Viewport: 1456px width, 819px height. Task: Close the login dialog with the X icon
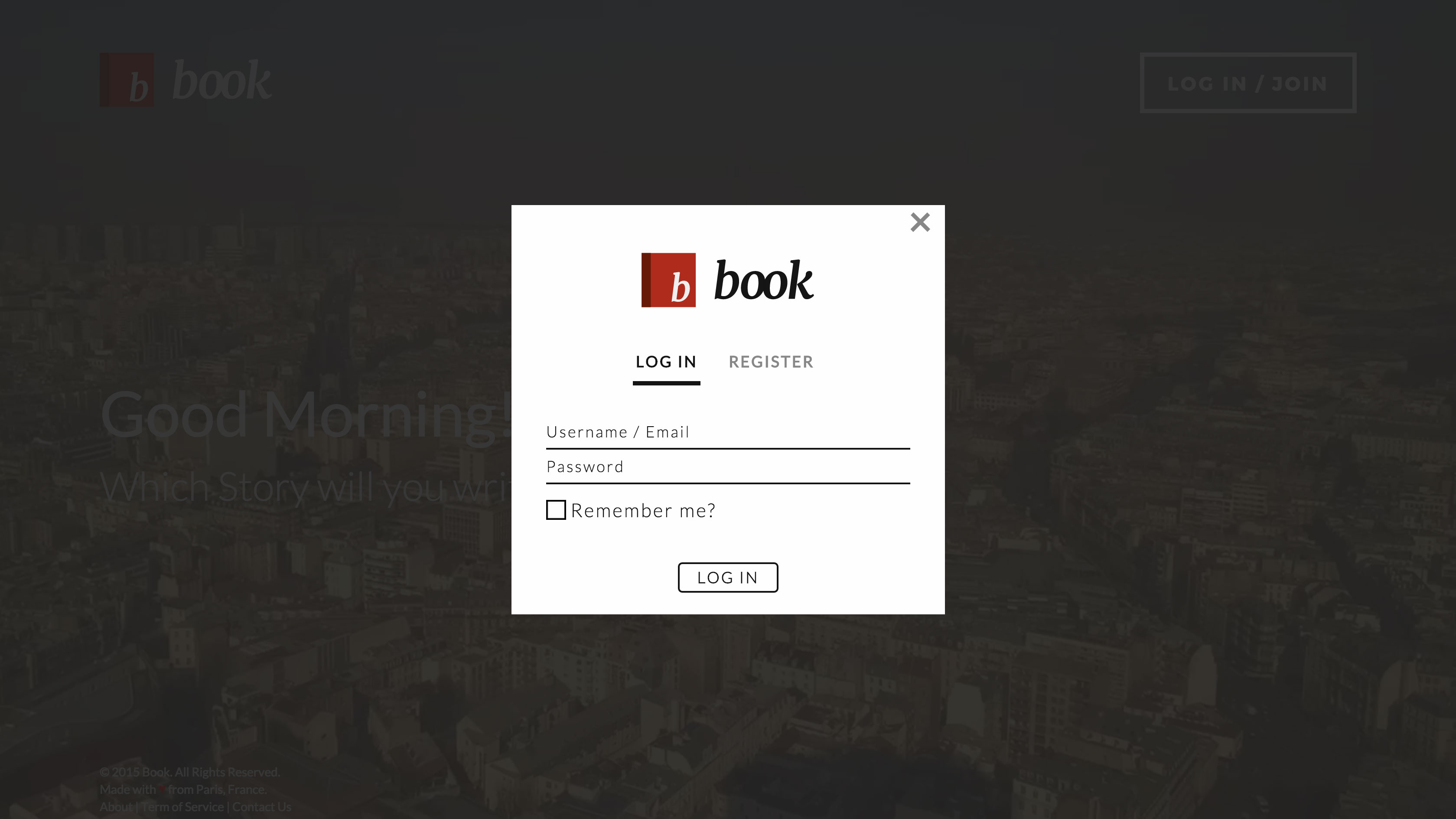point(920,222)
